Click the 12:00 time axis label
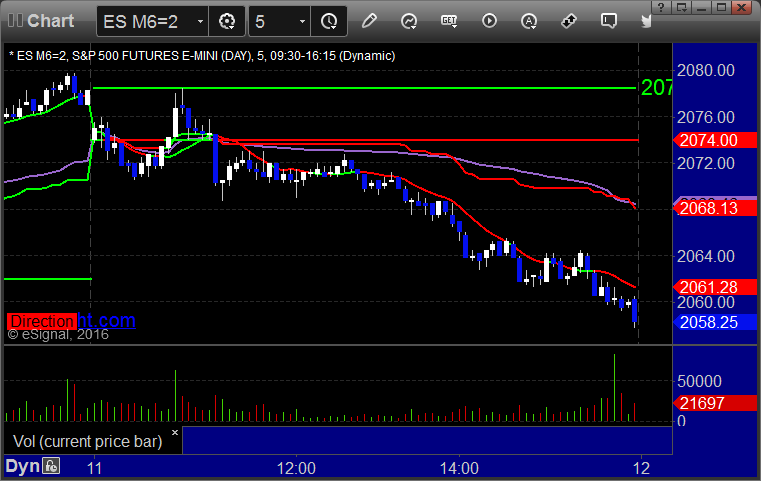This screenshot has height=481, width=761. click(x=296, y=468)
